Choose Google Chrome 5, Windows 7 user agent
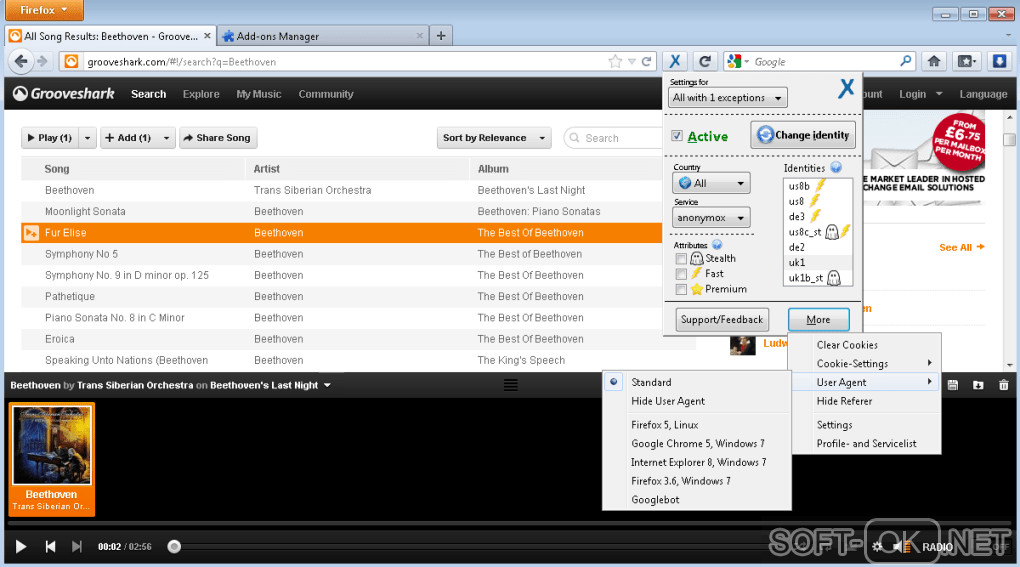Screen dimensions: 1020x567 (697, 443)
